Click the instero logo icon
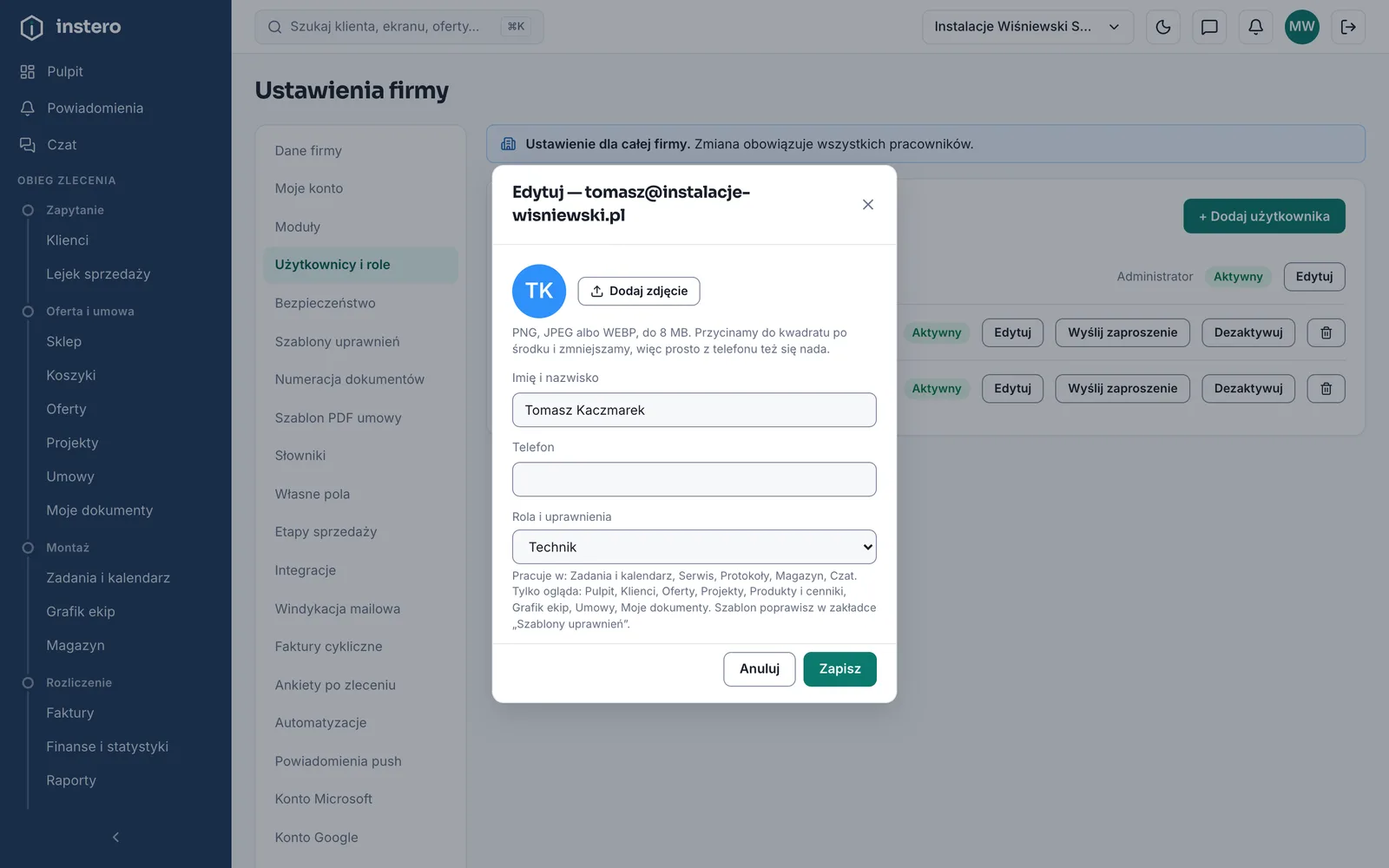The height and width of the screenshot is (868, 1389). 31,28
